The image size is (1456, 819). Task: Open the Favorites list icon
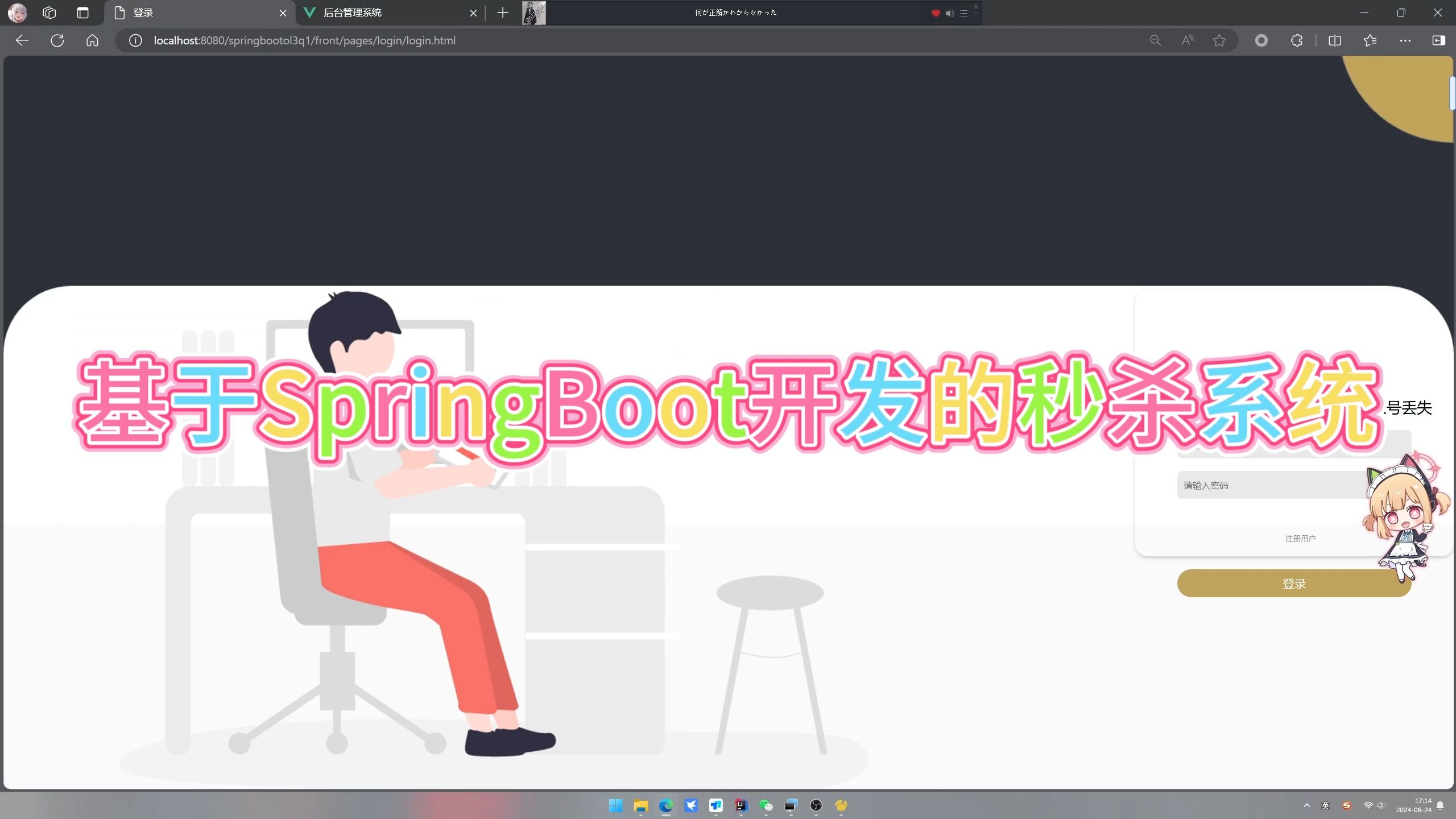coord(1370,40)
